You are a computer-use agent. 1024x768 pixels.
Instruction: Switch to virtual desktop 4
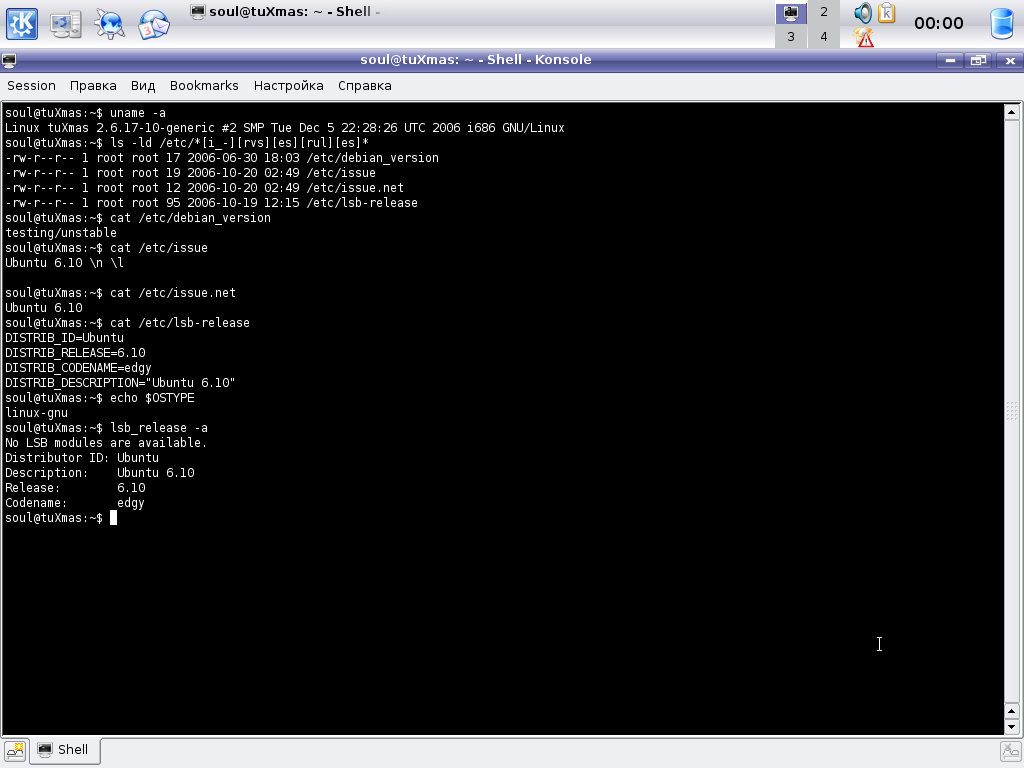click(x=824, y=37)
